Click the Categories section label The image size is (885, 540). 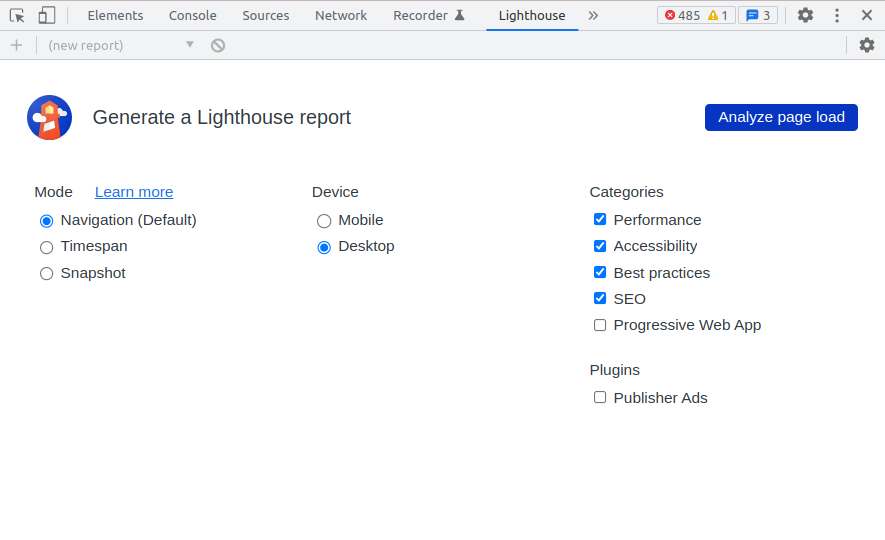tap(626, 192)
